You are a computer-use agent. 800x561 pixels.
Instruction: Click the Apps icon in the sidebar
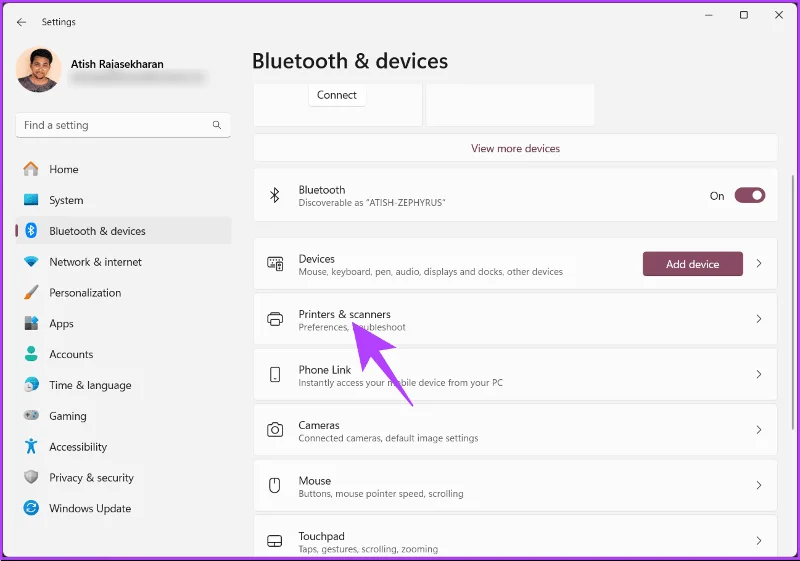(31, 323)
